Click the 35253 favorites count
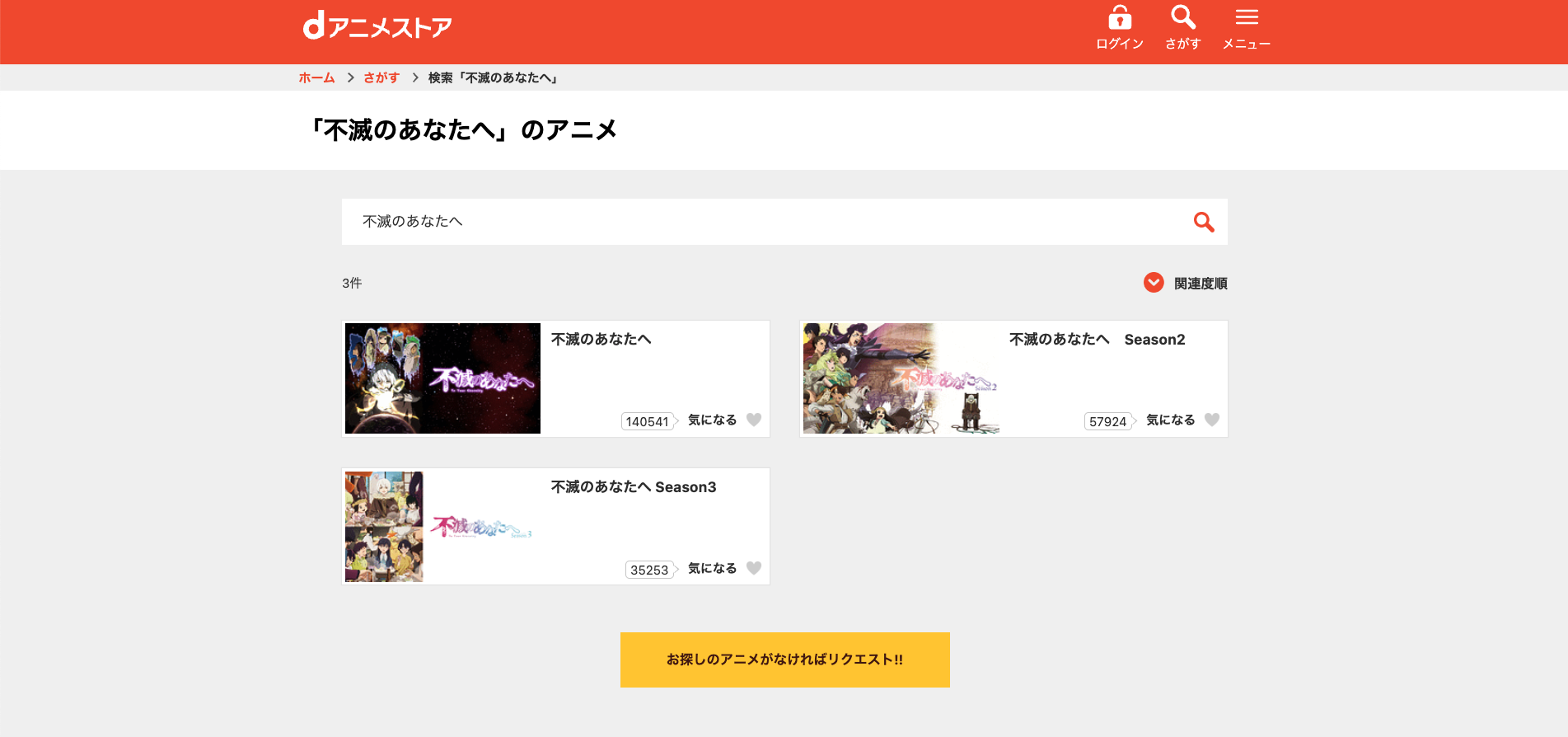Screen dimensions: 1568x737 tap(651, 570)
